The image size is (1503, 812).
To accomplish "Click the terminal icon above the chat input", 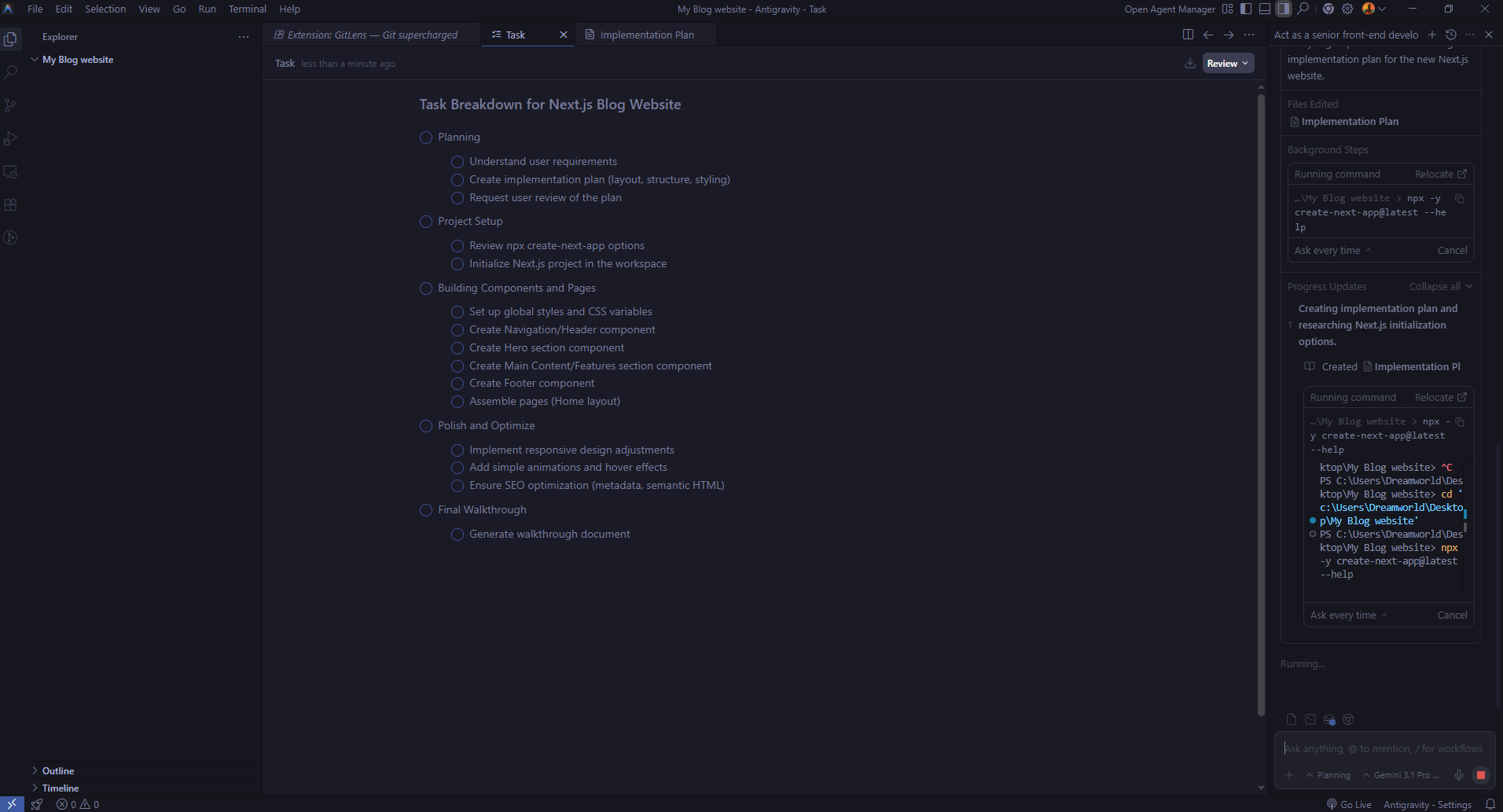I will pyautogui.click(x=1310, y=719).
